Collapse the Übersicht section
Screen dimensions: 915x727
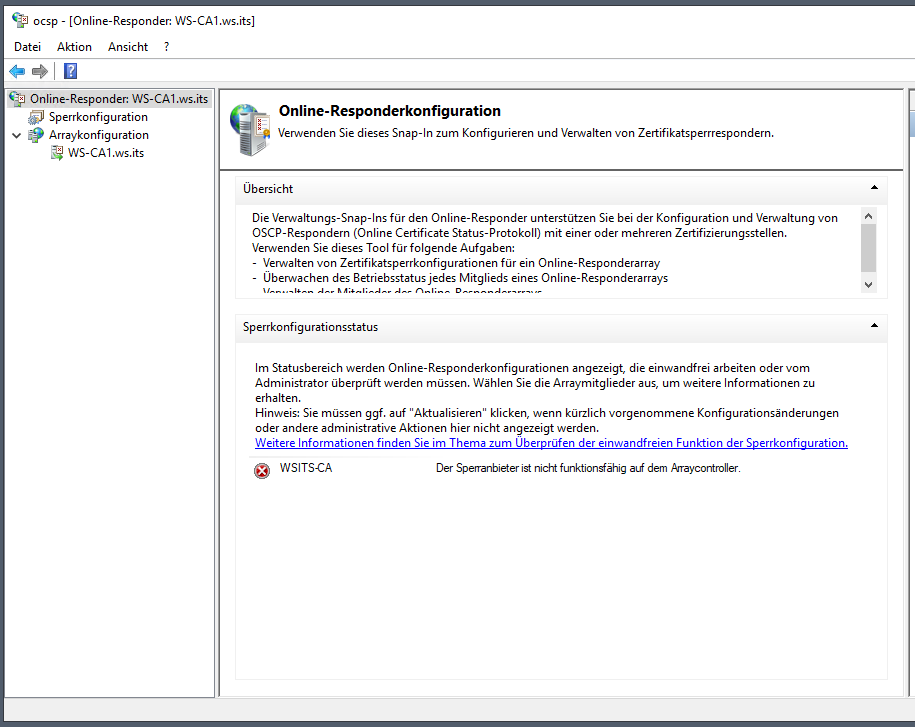(874, 187)
